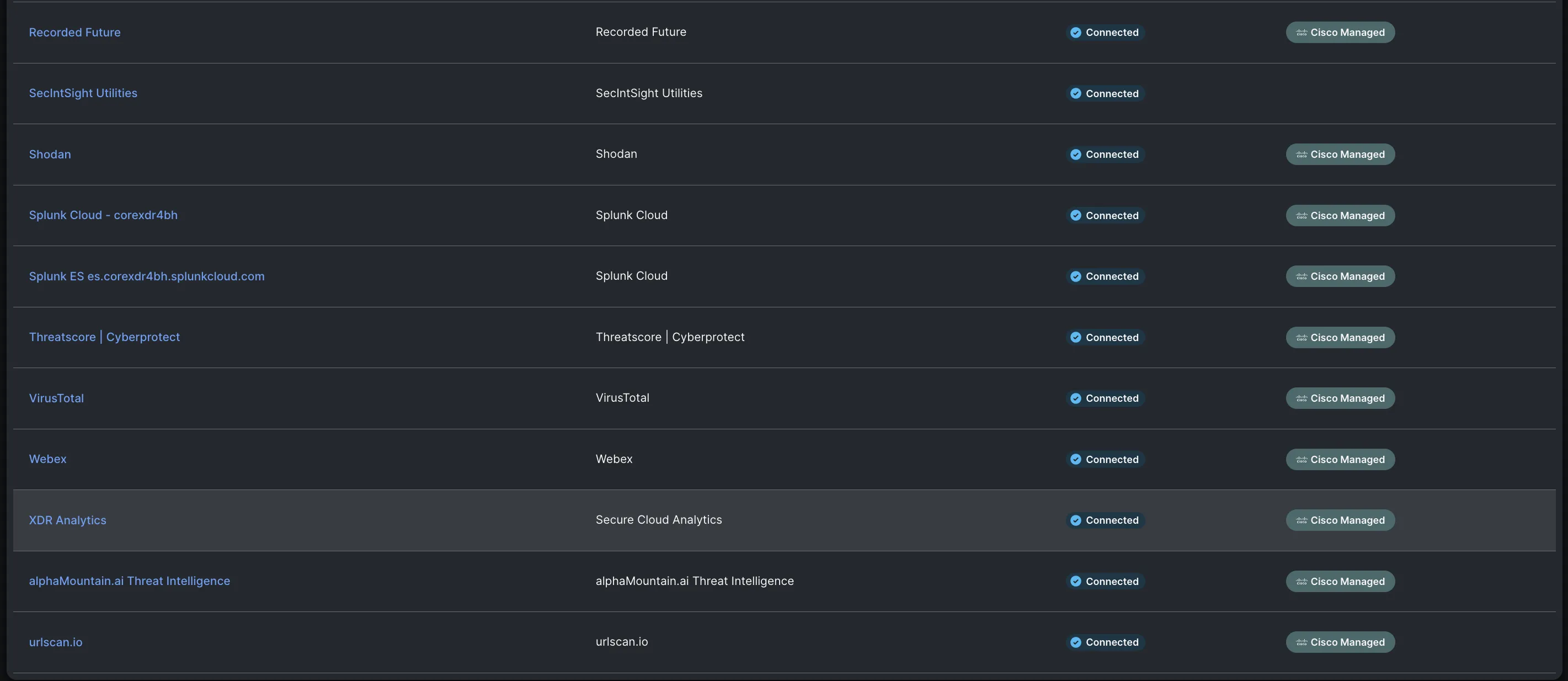Screen dimensions: 1568x681
Task: Open the Recorded Future integration link
Action: coord(74,32)
